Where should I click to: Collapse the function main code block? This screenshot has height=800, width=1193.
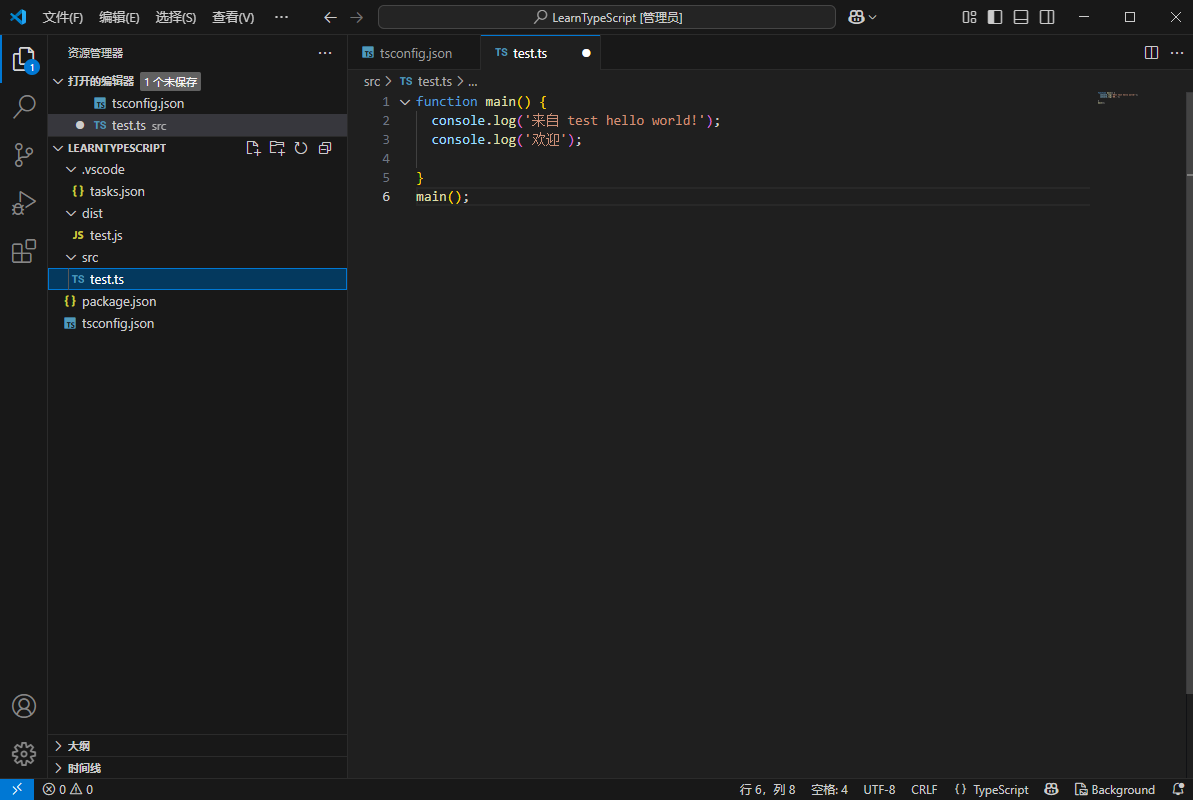coord(405,101)
